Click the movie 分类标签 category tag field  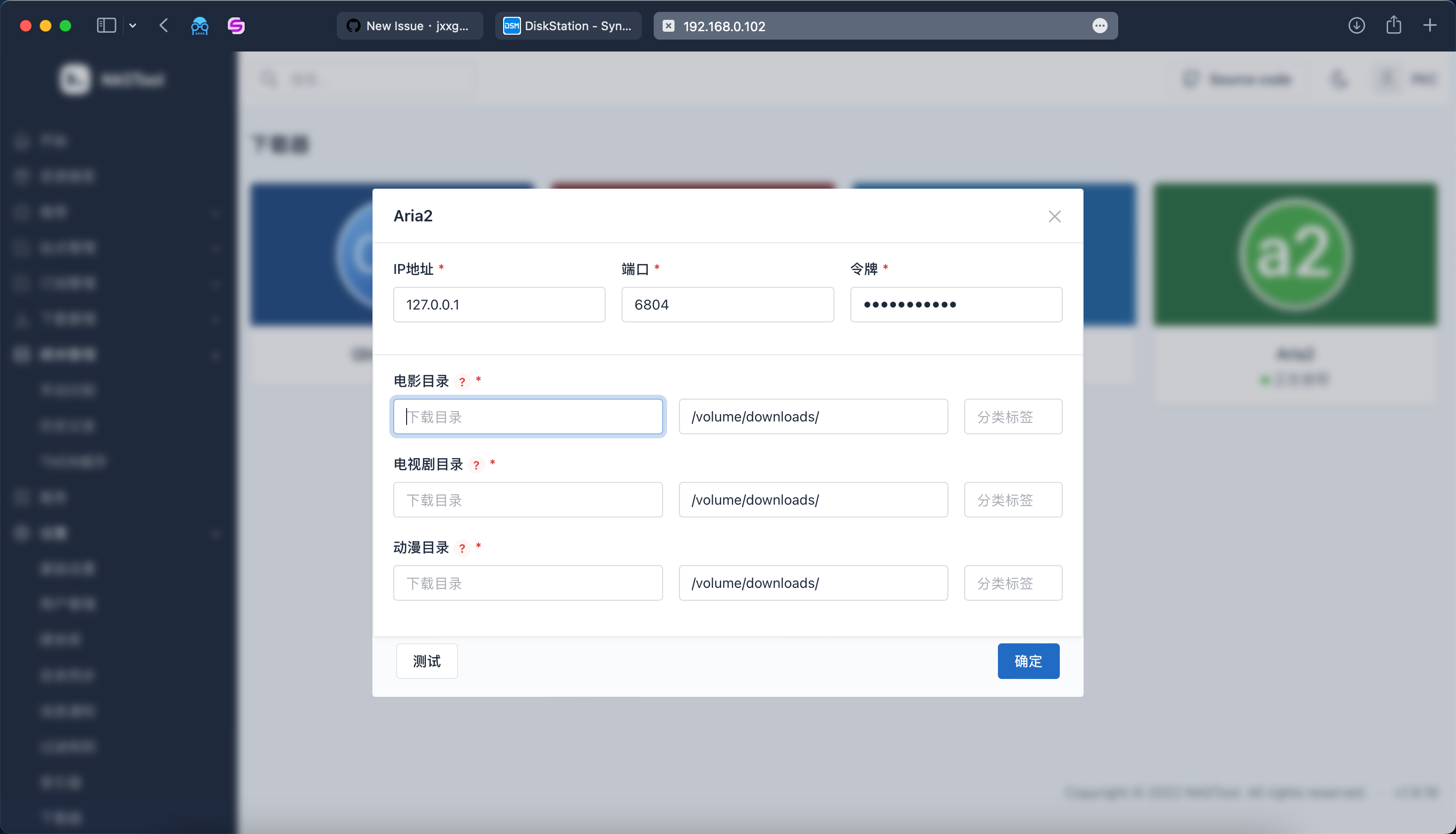pos(1013,417)
